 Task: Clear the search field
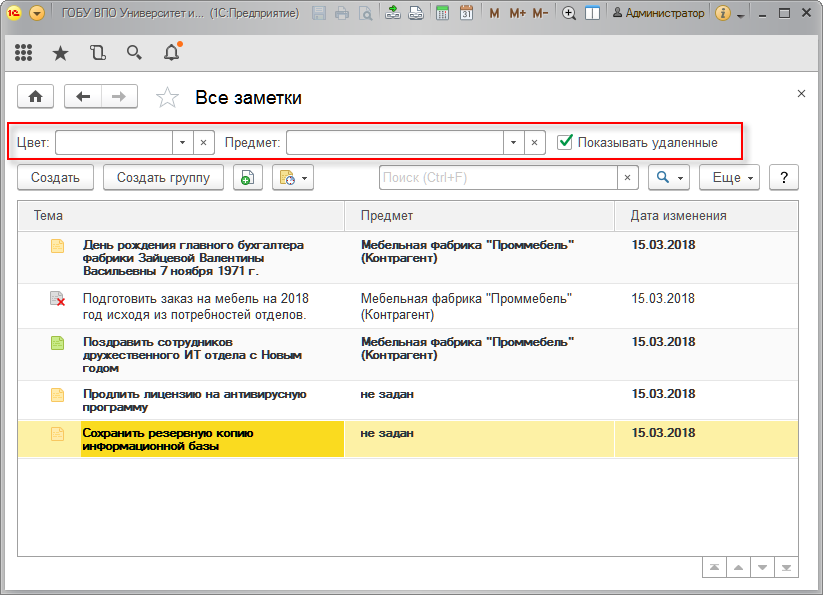(x=628, y=177)
